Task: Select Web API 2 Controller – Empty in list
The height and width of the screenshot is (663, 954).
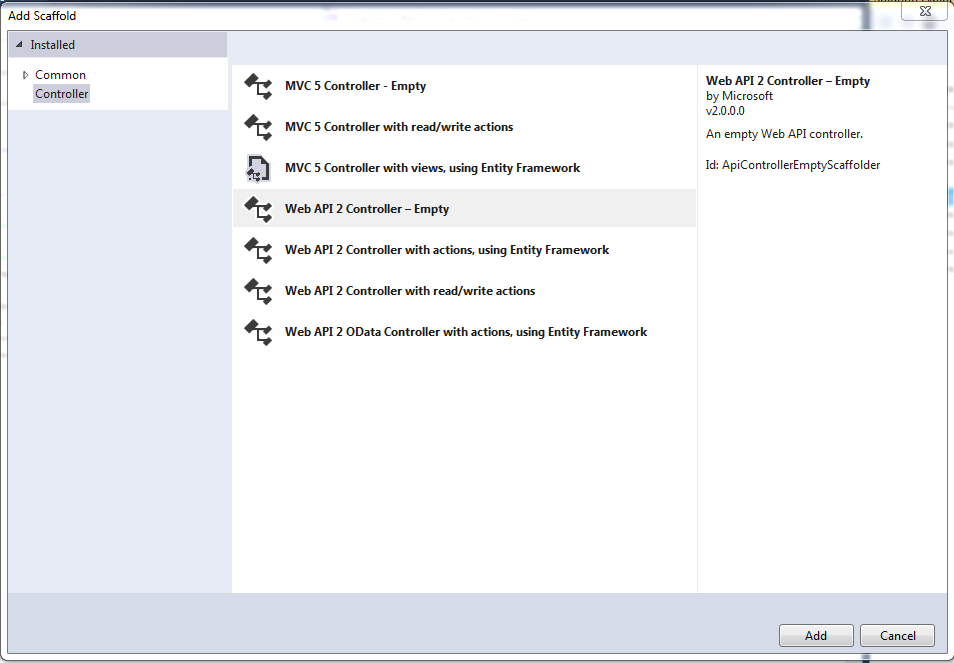Action: (464, 209)
